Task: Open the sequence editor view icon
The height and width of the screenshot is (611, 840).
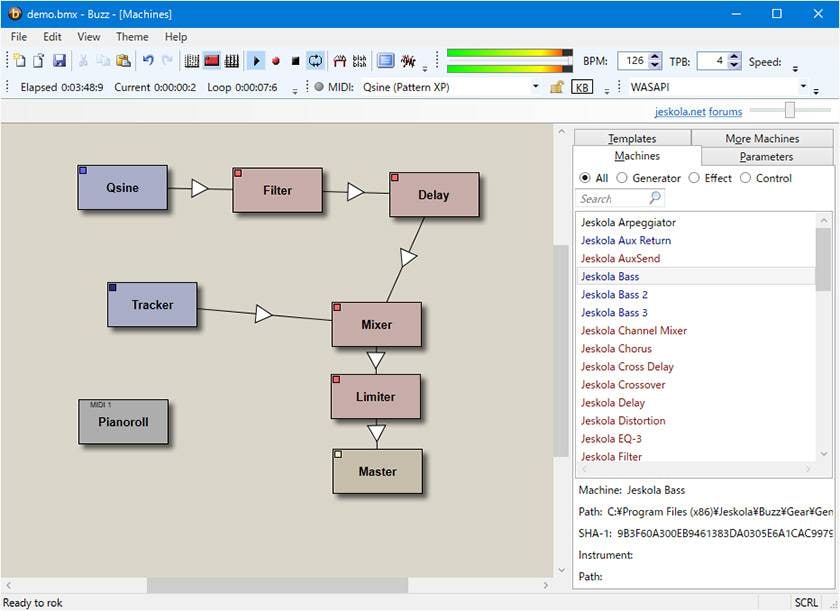Action: (231, 61)
